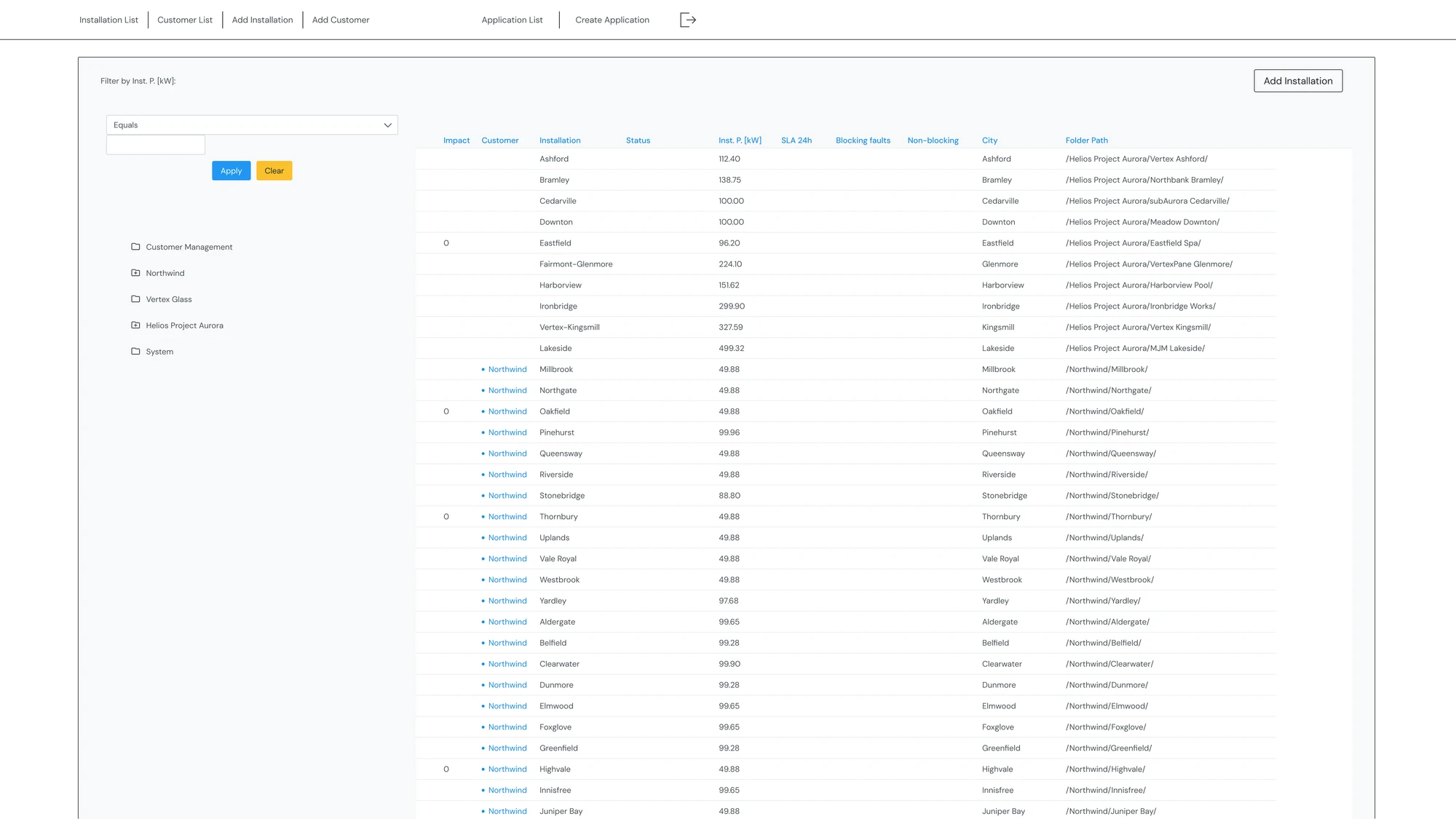Click the System folder icon
The height and width of the screenshot is (819, 1456).
[x=135, y=352]
